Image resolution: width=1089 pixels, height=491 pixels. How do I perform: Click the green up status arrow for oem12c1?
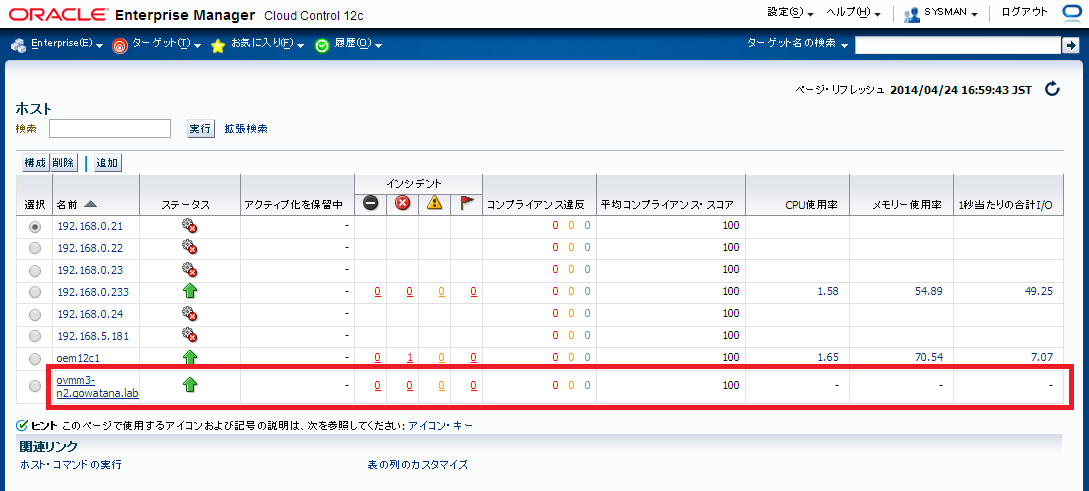coord(190,358)
